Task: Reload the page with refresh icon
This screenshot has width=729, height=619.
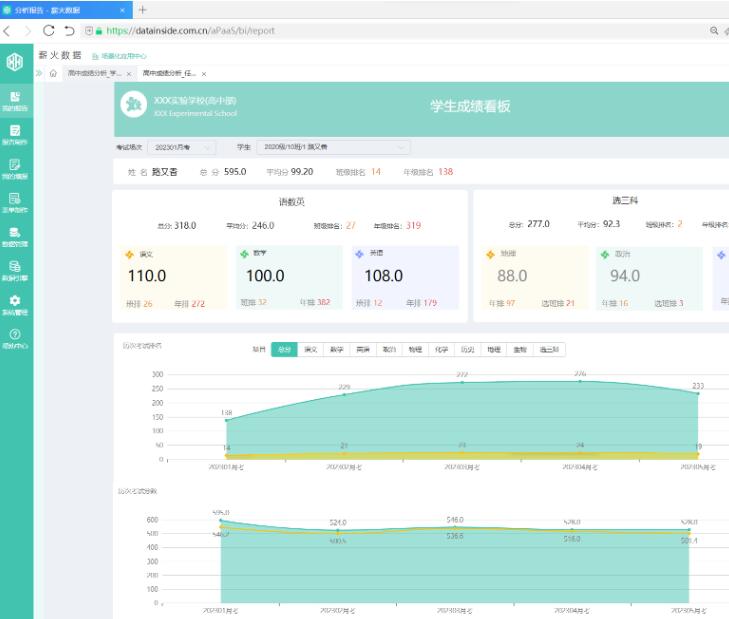Action: pyautogui.click(x=48, y=31)
